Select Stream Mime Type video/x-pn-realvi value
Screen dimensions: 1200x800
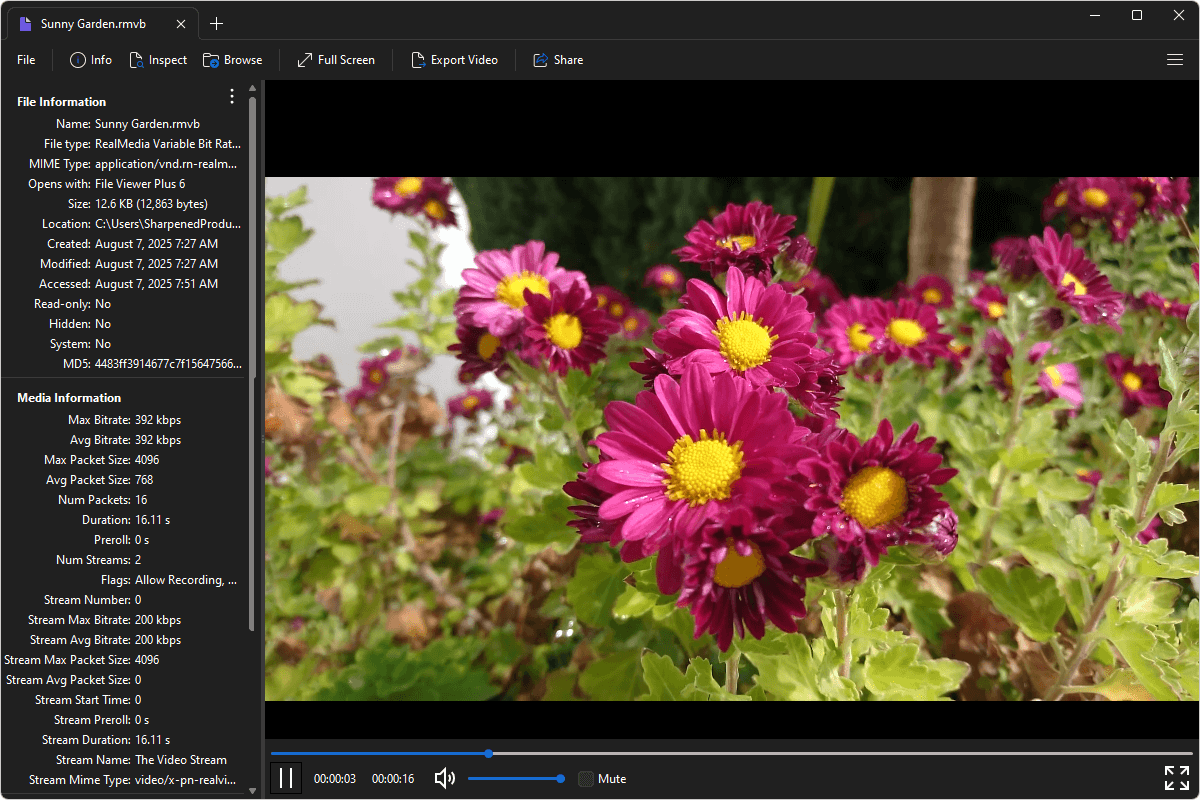(x=188, y=780)
